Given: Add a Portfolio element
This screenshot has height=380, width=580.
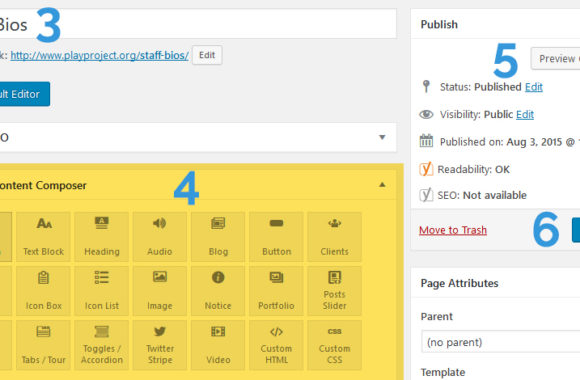Looking at the screenshot, I should pos(276,291).
